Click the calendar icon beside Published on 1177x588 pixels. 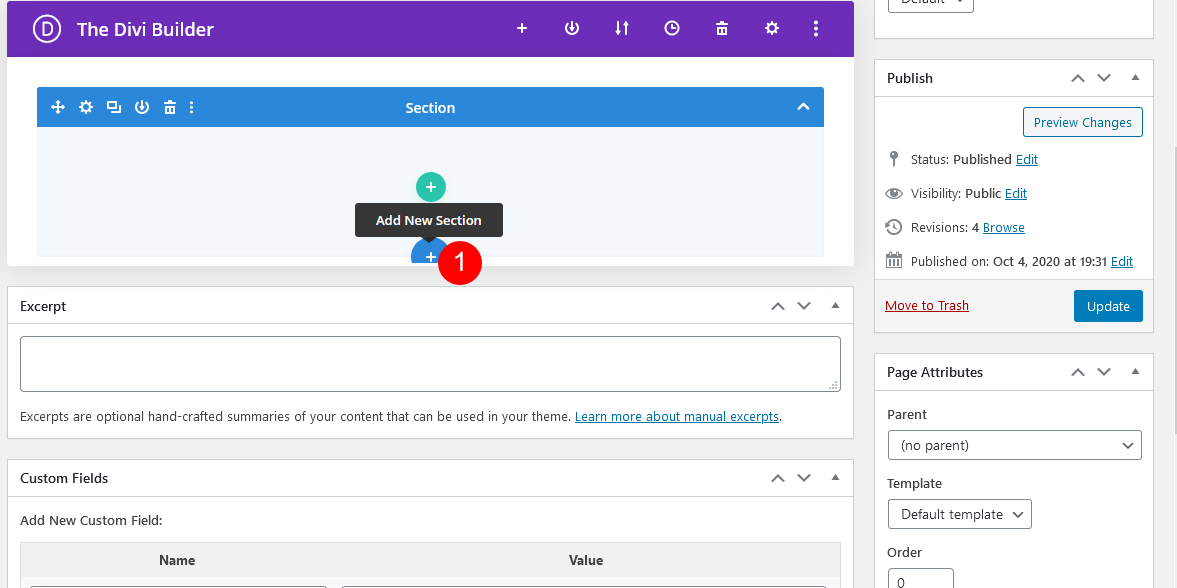893,261
